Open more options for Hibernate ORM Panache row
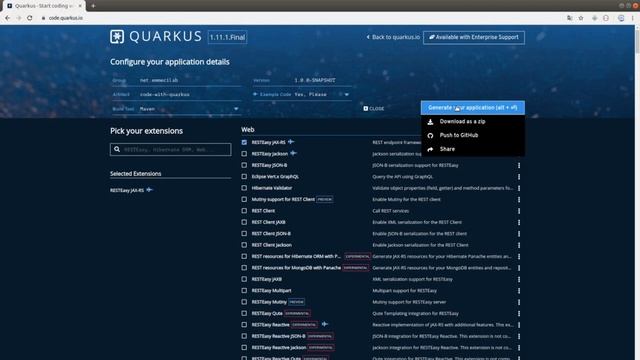 click(519, 256)
